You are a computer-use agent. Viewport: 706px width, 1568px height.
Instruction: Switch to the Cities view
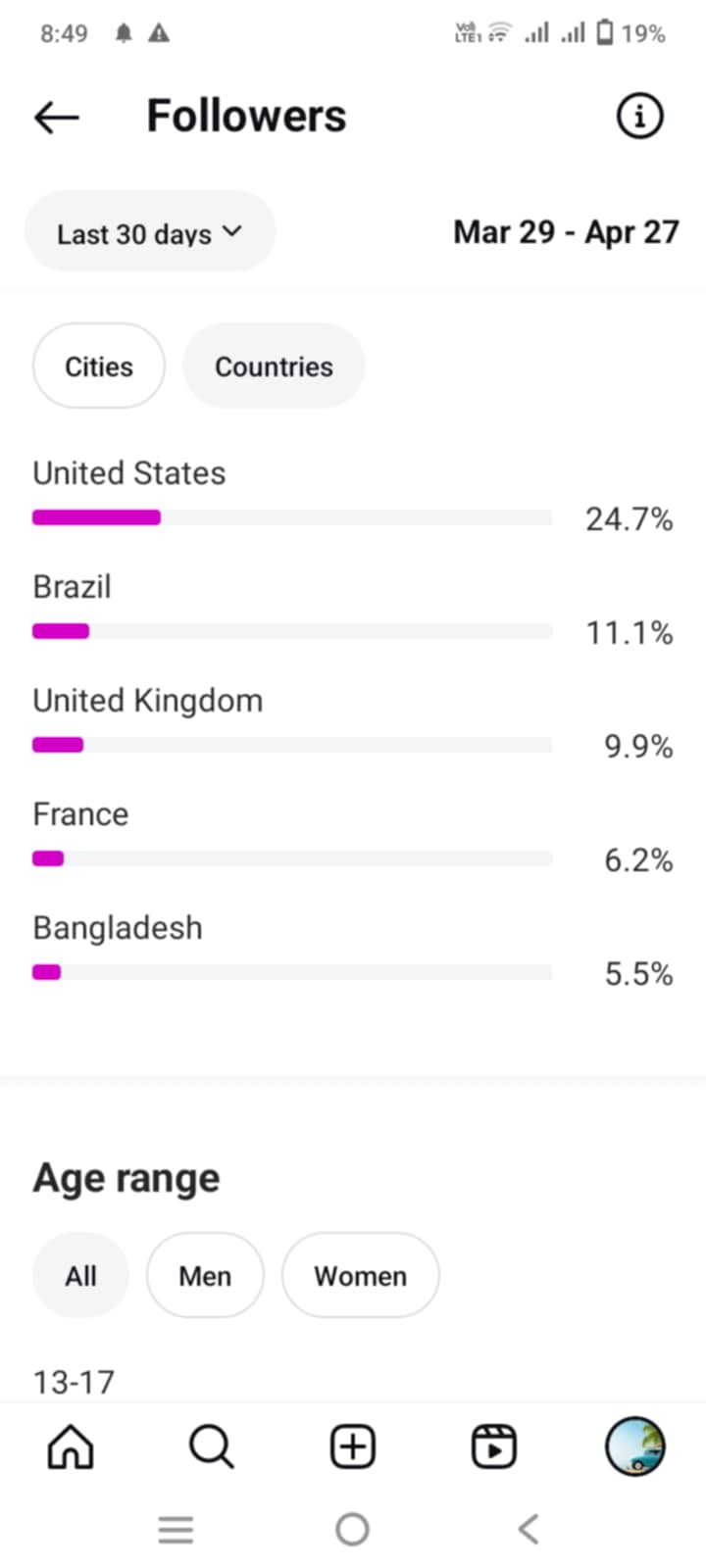99,367
